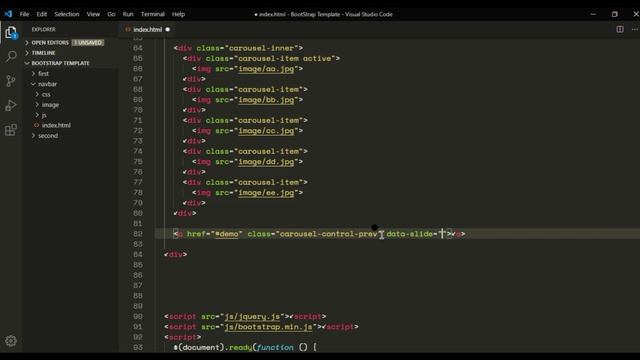Viewport: 640px width, 360px height.
Task: Click the HTML file icon on the index.html tab
Action: [x=128, y=29]
